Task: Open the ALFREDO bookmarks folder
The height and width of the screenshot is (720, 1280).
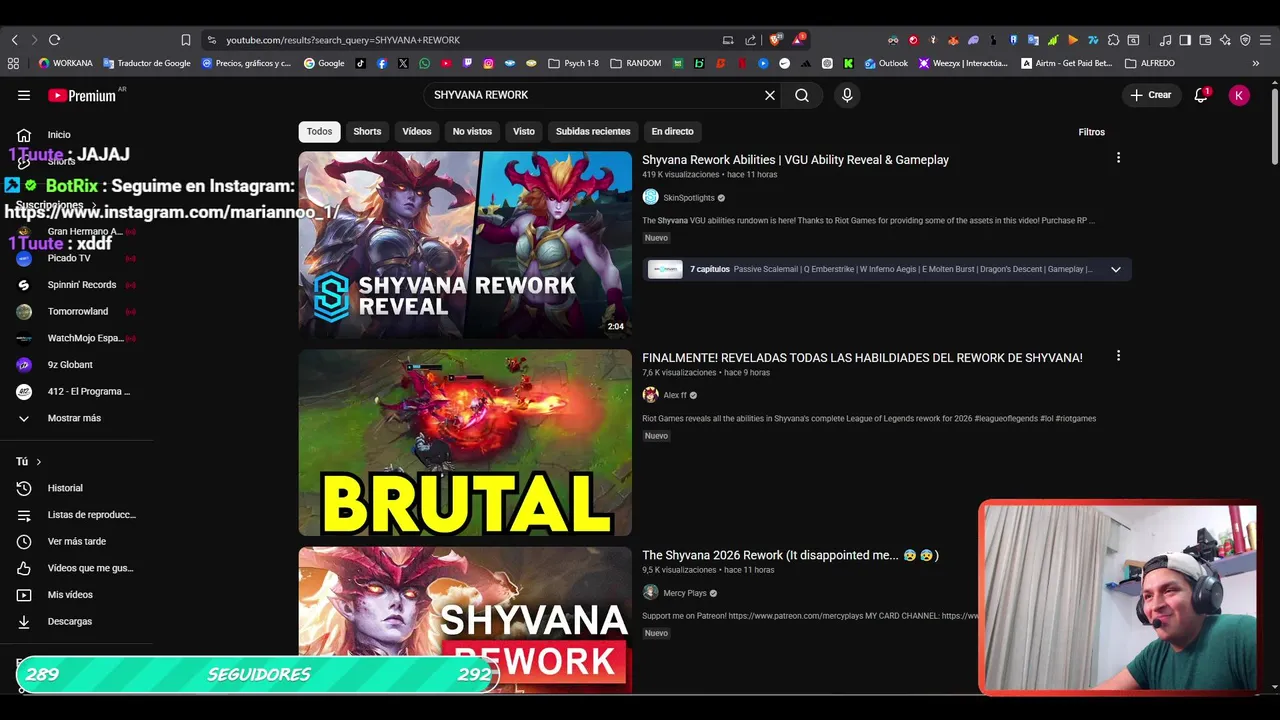Action: 1150,63
